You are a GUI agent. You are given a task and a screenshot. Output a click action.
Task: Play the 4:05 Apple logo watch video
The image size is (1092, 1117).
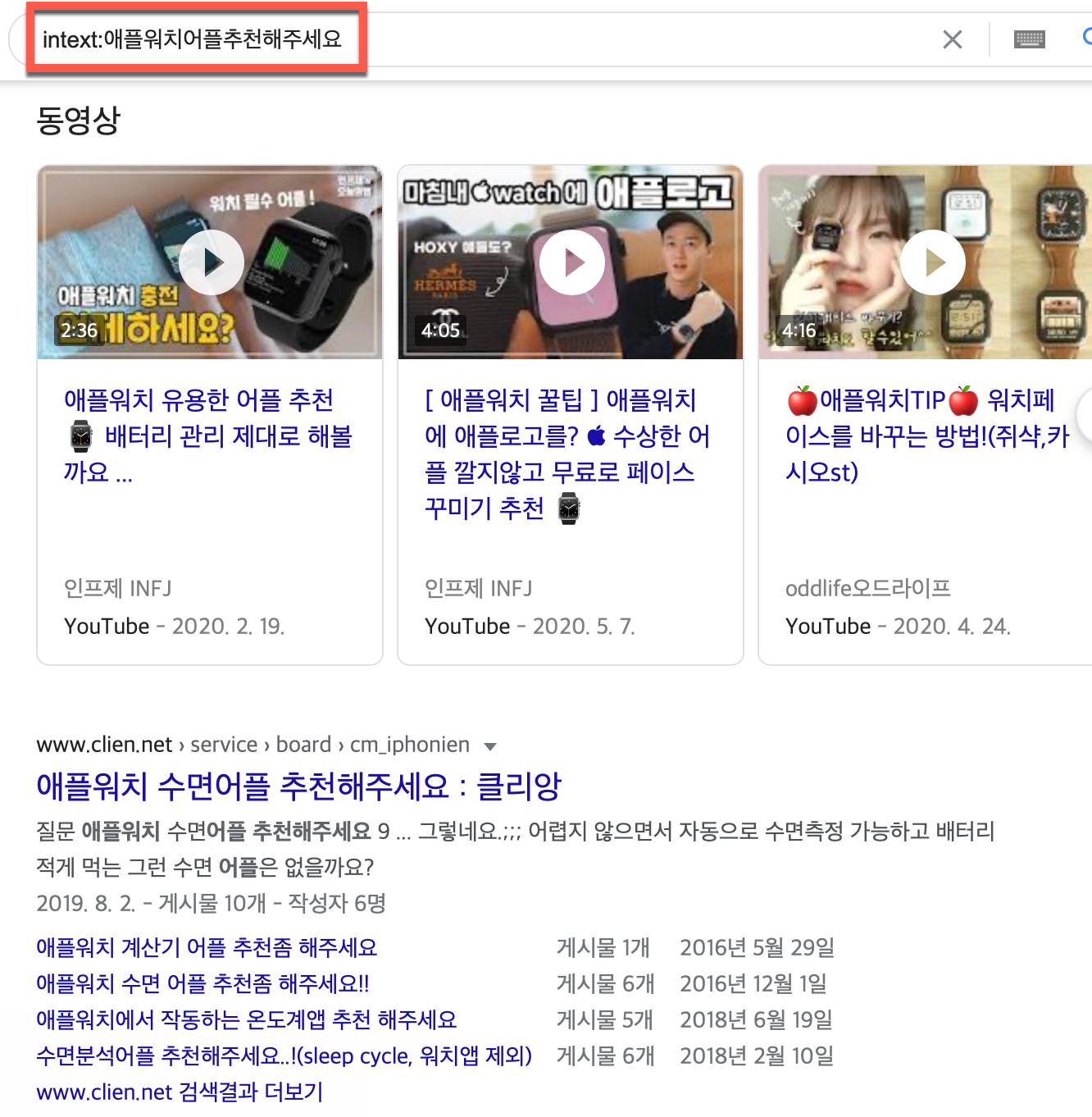tap(571, 262)
